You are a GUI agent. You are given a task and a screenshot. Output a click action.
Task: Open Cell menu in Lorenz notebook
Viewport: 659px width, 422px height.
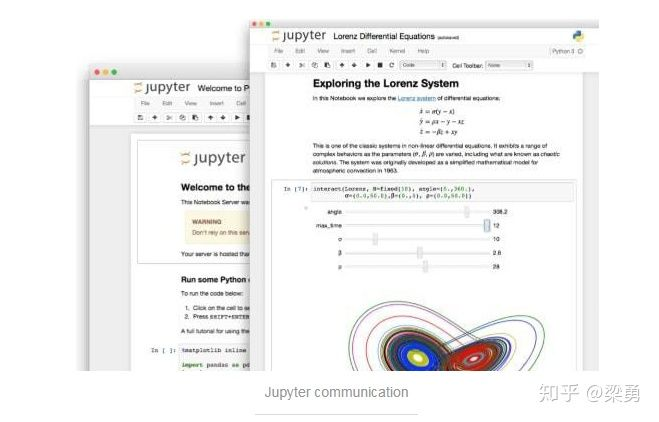pos(372,51)
